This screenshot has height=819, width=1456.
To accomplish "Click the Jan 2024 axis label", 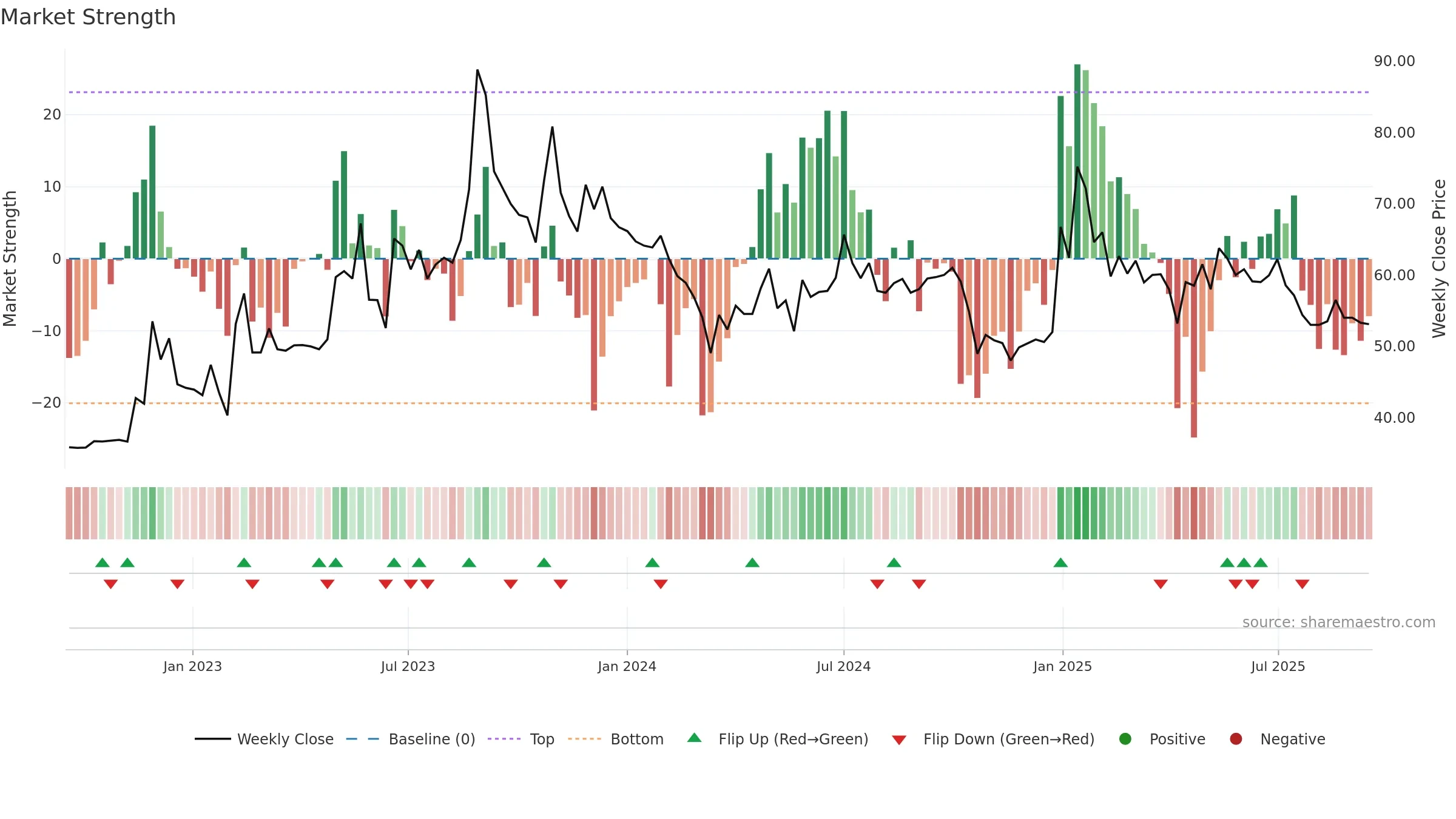I will point(627,666).
